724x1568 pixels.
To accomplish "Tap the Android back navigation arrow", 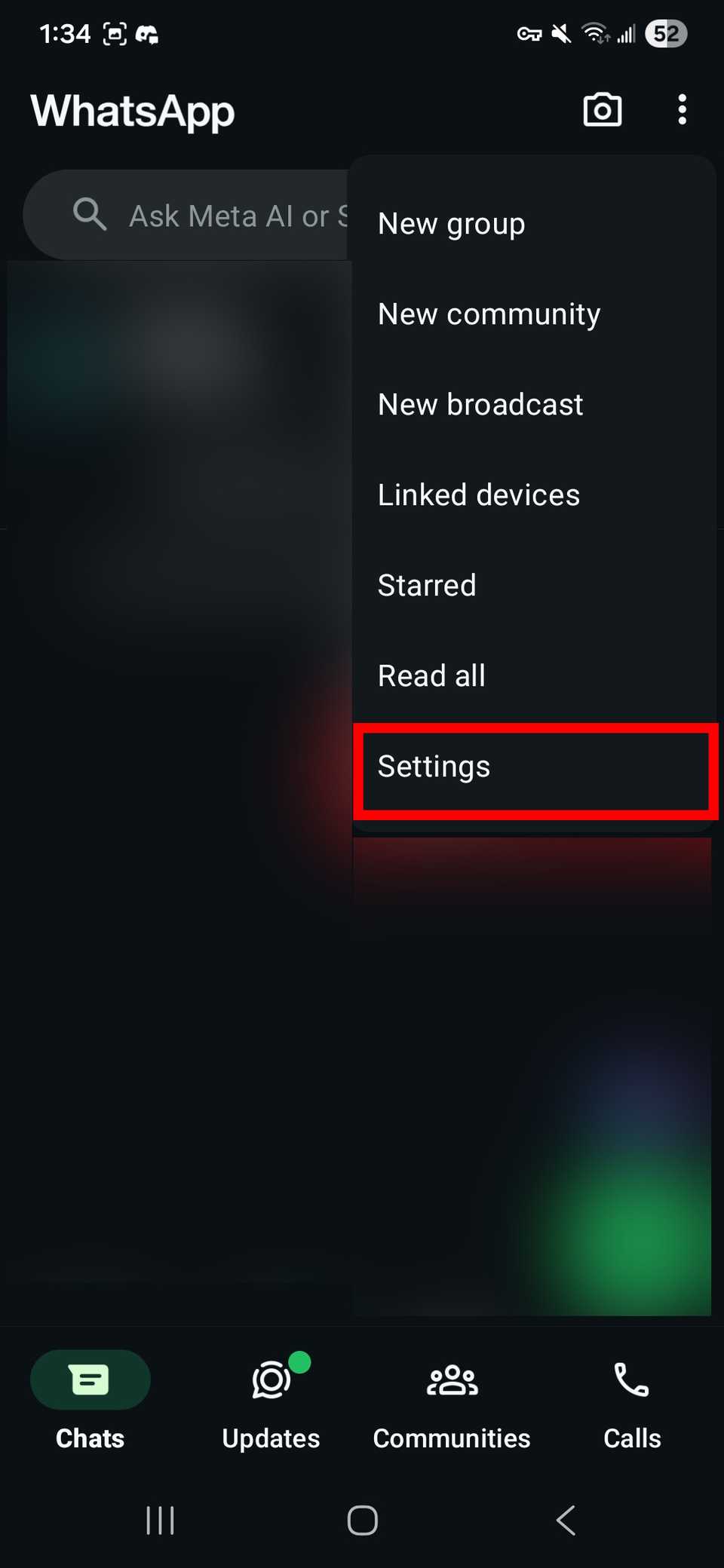I will pyautogui.click(x=566, y=1520).
